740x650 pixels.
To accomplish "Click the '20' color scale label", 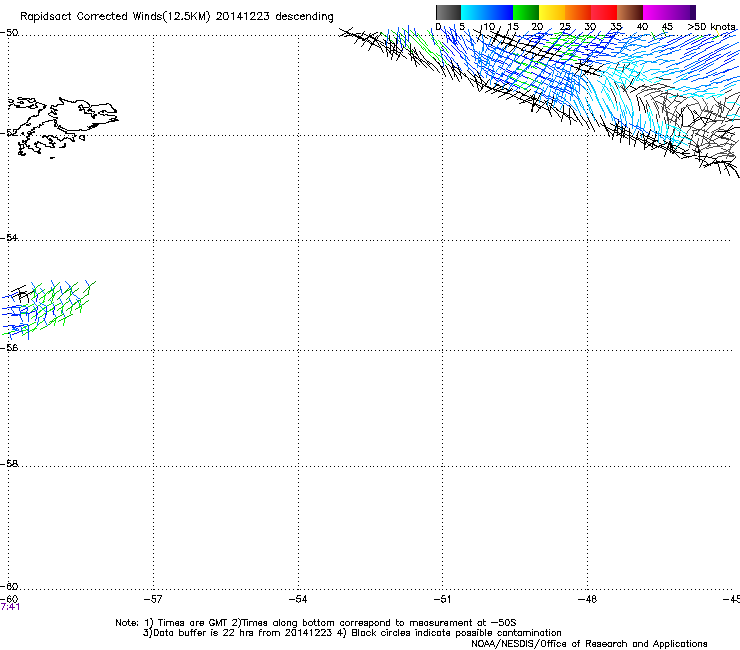I will [537, 27].
